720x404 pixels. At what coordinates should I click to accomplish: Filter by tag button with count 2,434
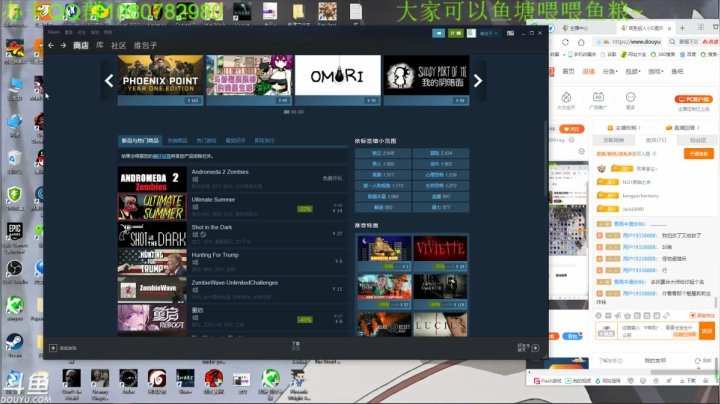(441, 153)
